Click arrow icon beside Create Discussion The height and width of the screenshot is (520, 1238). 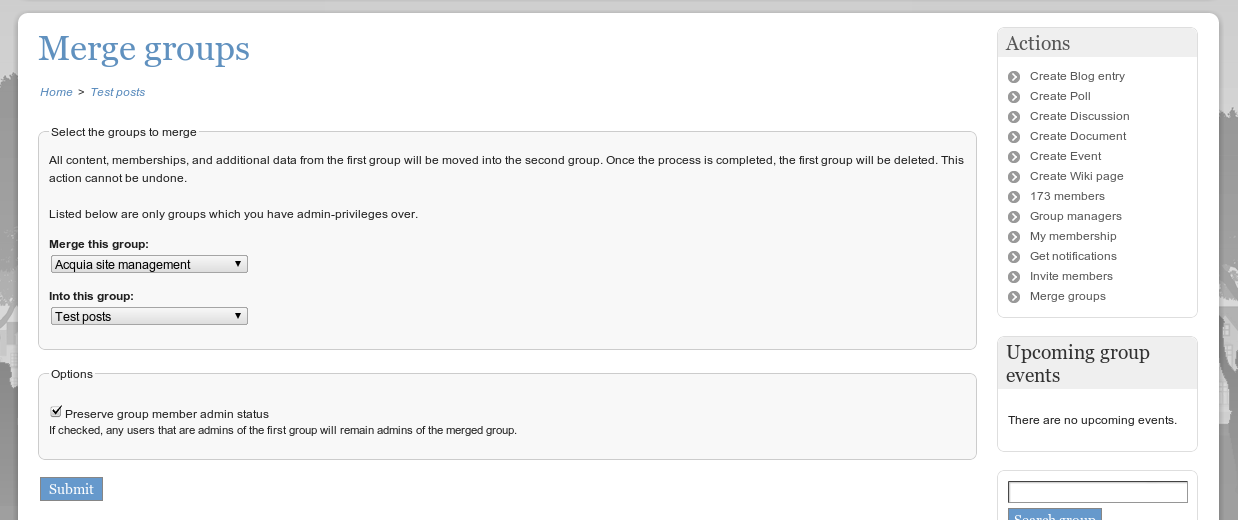1014,117
